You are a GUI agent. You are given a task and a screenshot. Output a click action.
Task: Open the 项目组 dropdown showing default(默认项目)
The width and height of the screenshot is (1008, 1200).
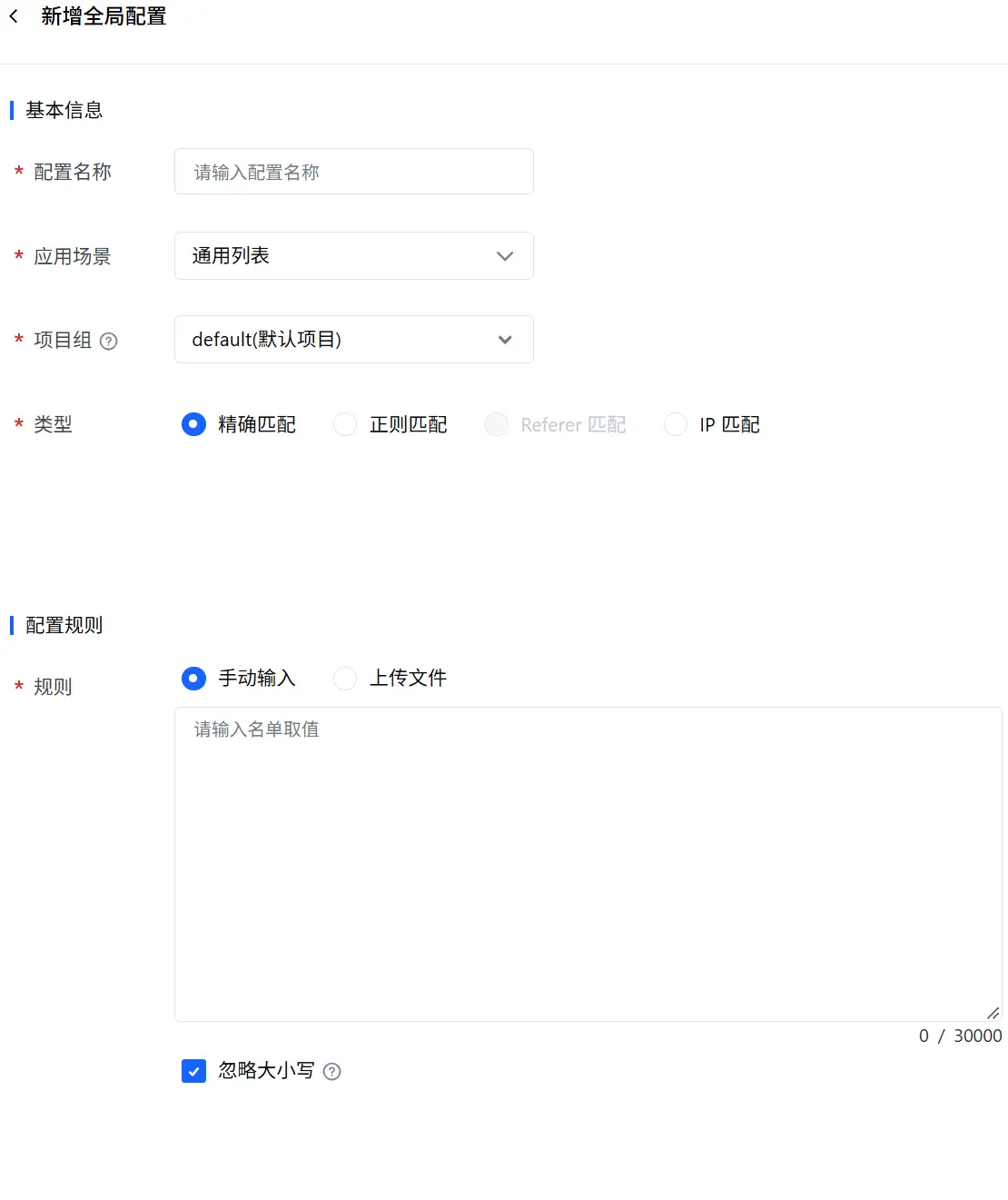click(354, 339)
